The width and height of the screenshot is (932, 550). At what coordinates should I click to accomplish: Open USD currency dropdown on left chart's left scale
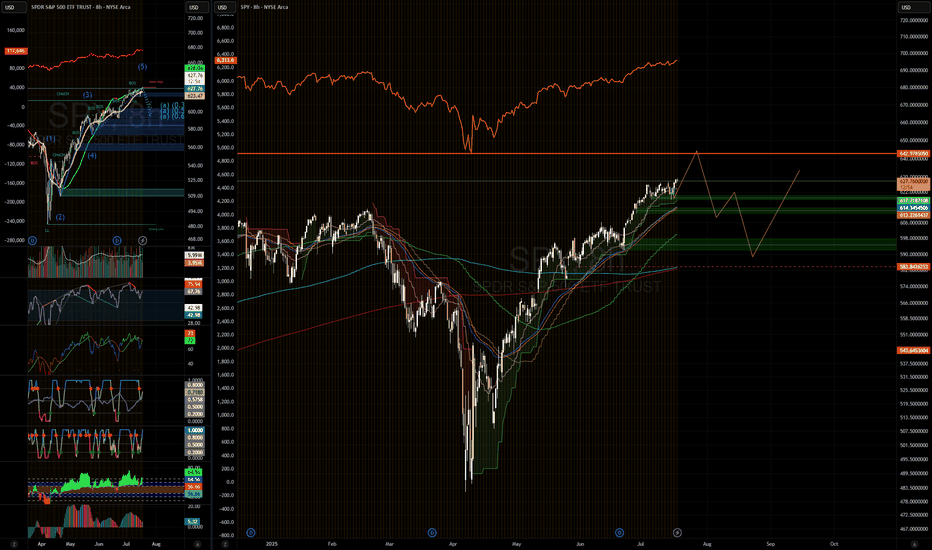(x=14, y=7)
